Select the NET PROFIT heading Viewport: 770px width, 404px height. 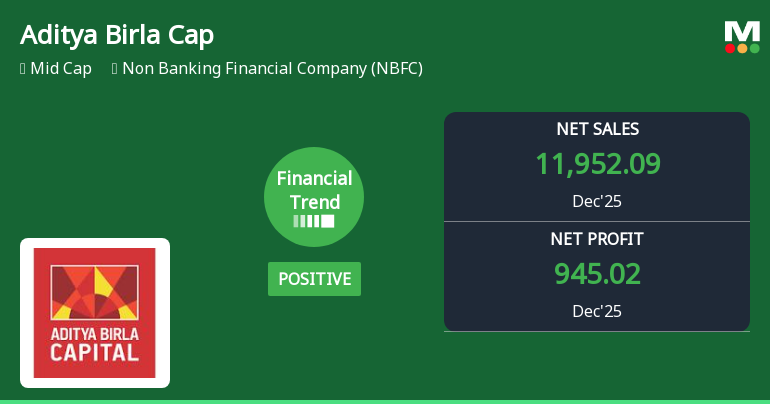[x=597, y=239]
